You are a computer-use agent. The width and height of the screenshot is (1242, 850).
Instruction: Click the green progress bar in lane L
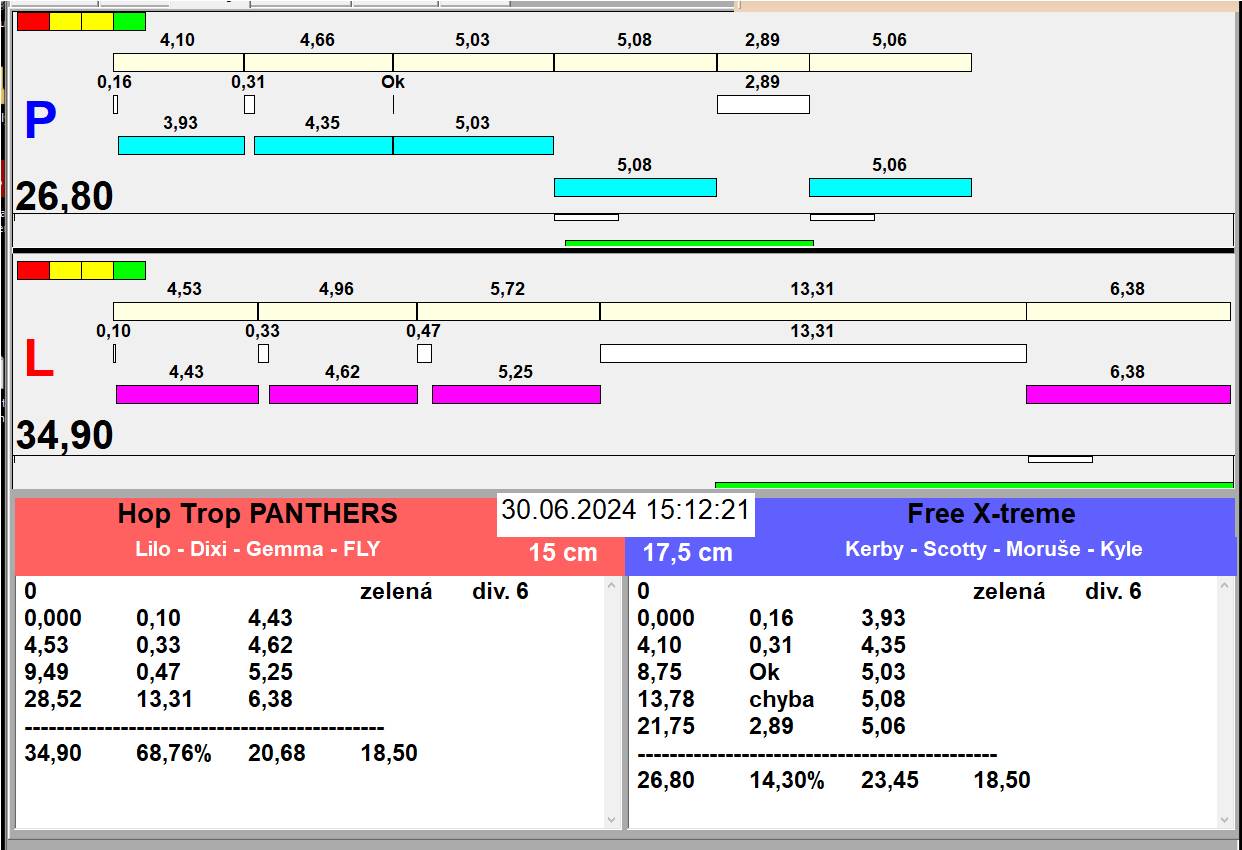974,485
